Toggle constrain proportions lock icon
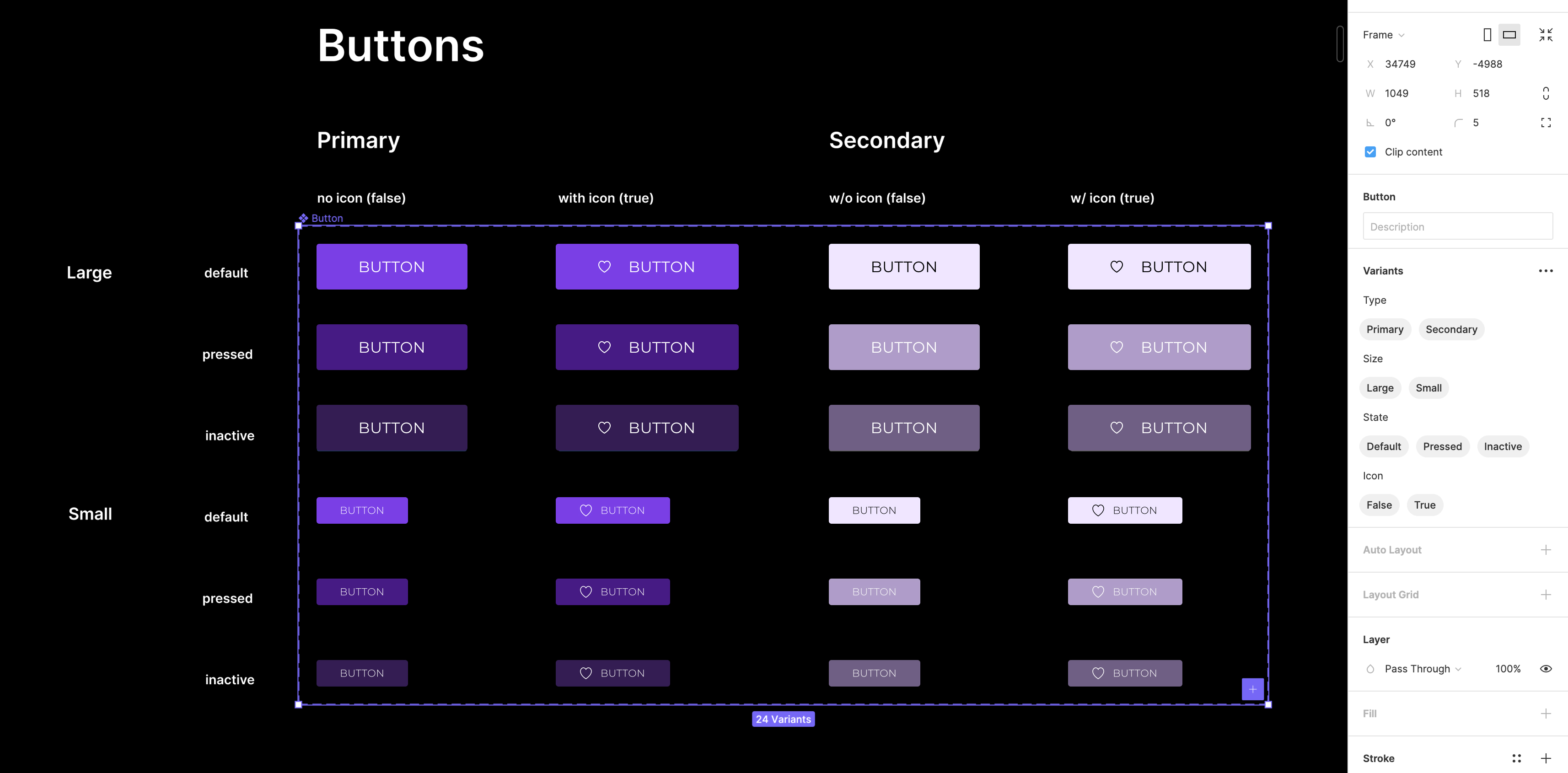Viewport: 1568px width, 773px height. click(x=1546, y=93)
